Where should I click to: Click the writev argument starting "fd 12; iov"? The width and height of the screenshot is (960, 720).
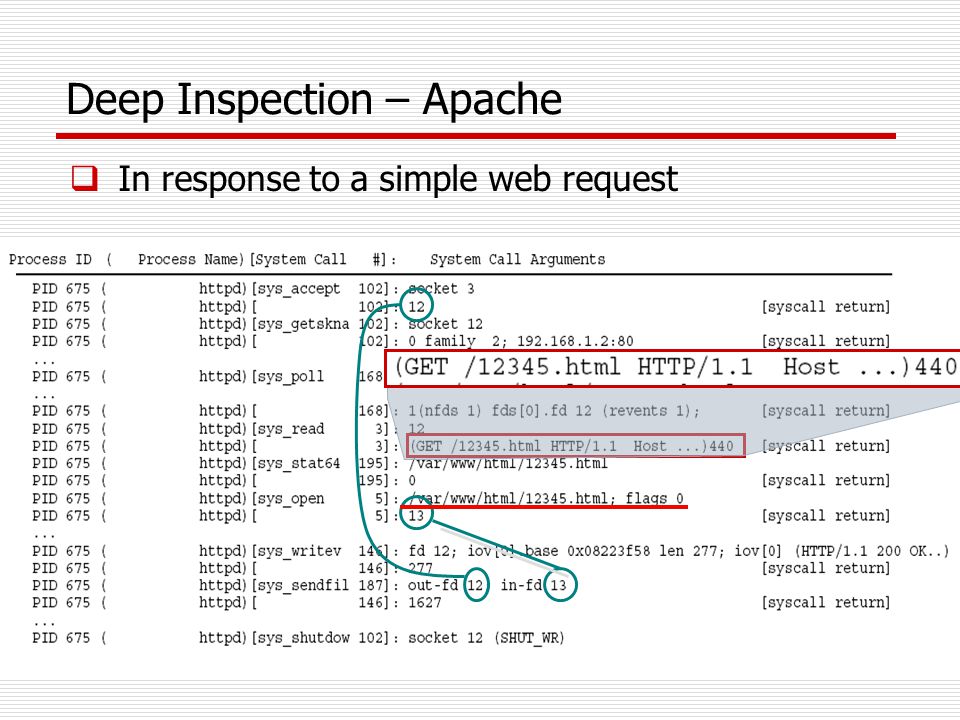tap(594, 551)
